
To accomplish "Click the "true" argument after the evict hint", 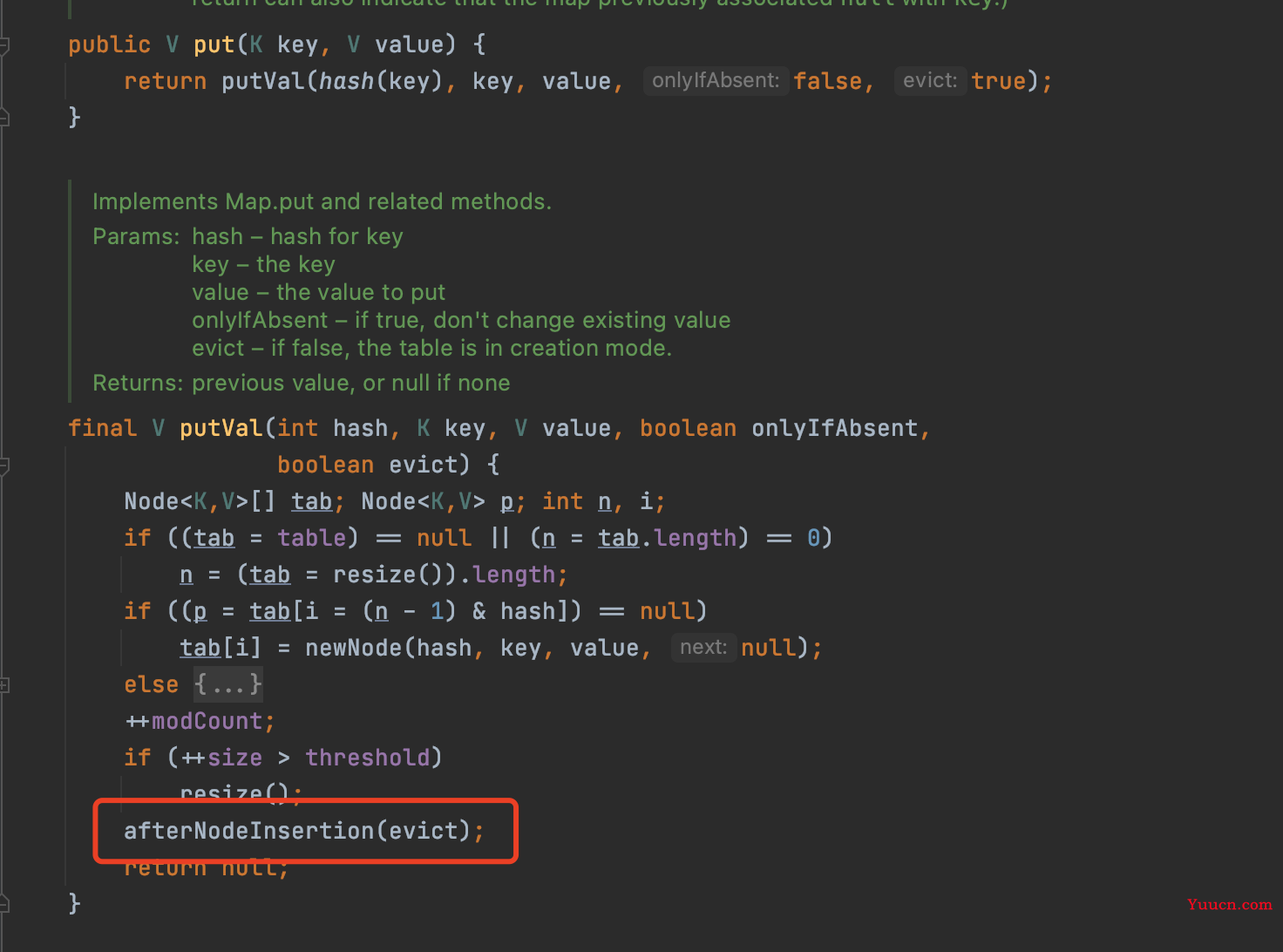I will pos(999,81).
